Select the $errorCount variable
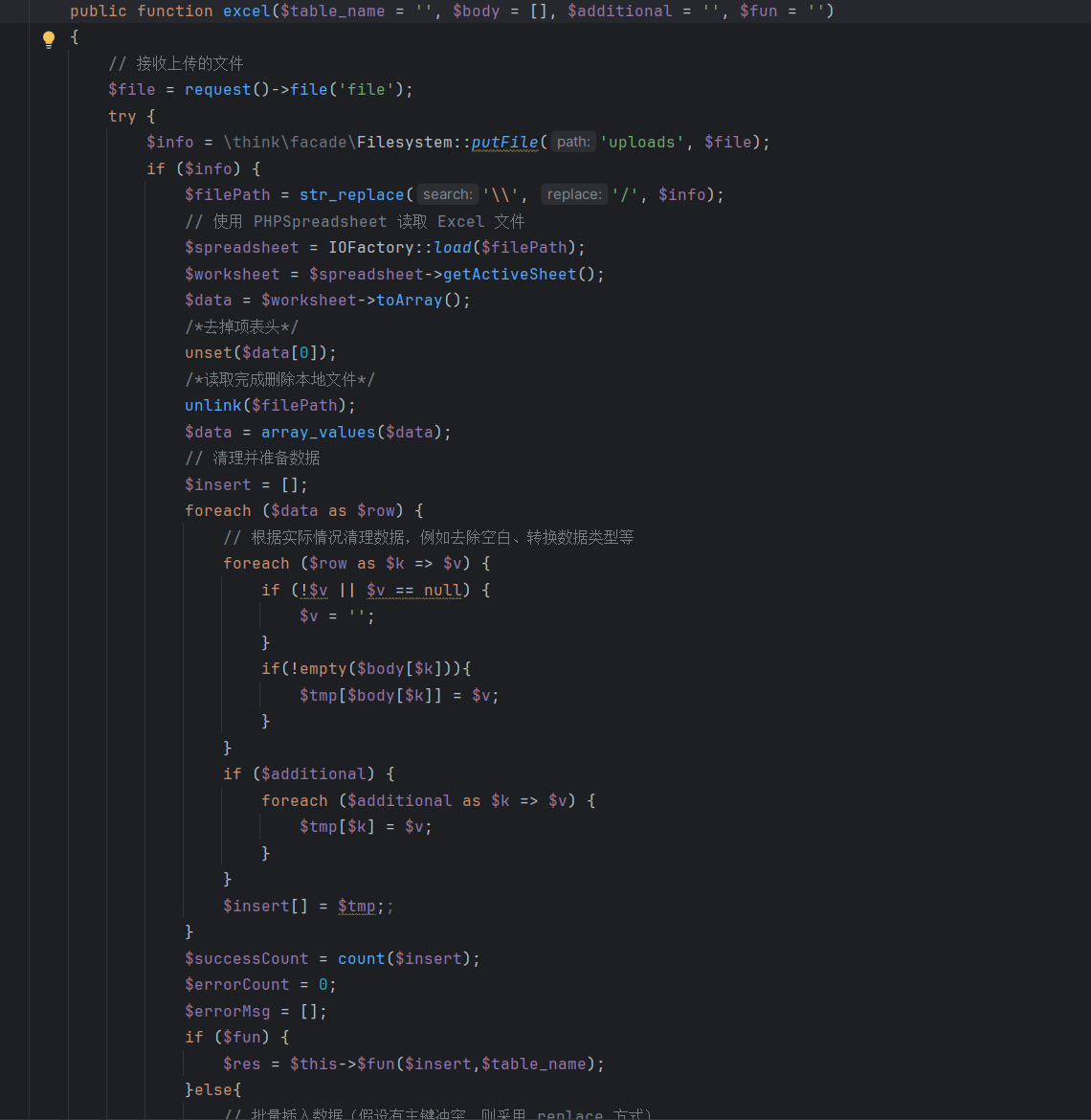Image resolution: width=1091 pixels, height=1120 pixels. pos(236,984)
